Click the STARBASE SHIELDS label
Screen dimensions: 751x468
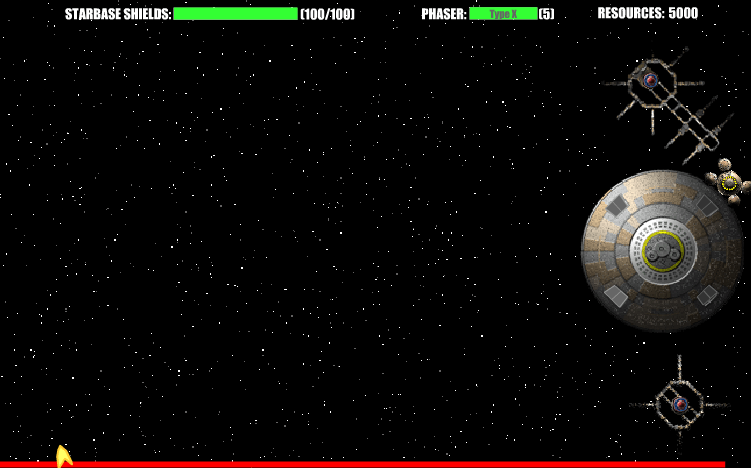[x=118, y=14]
